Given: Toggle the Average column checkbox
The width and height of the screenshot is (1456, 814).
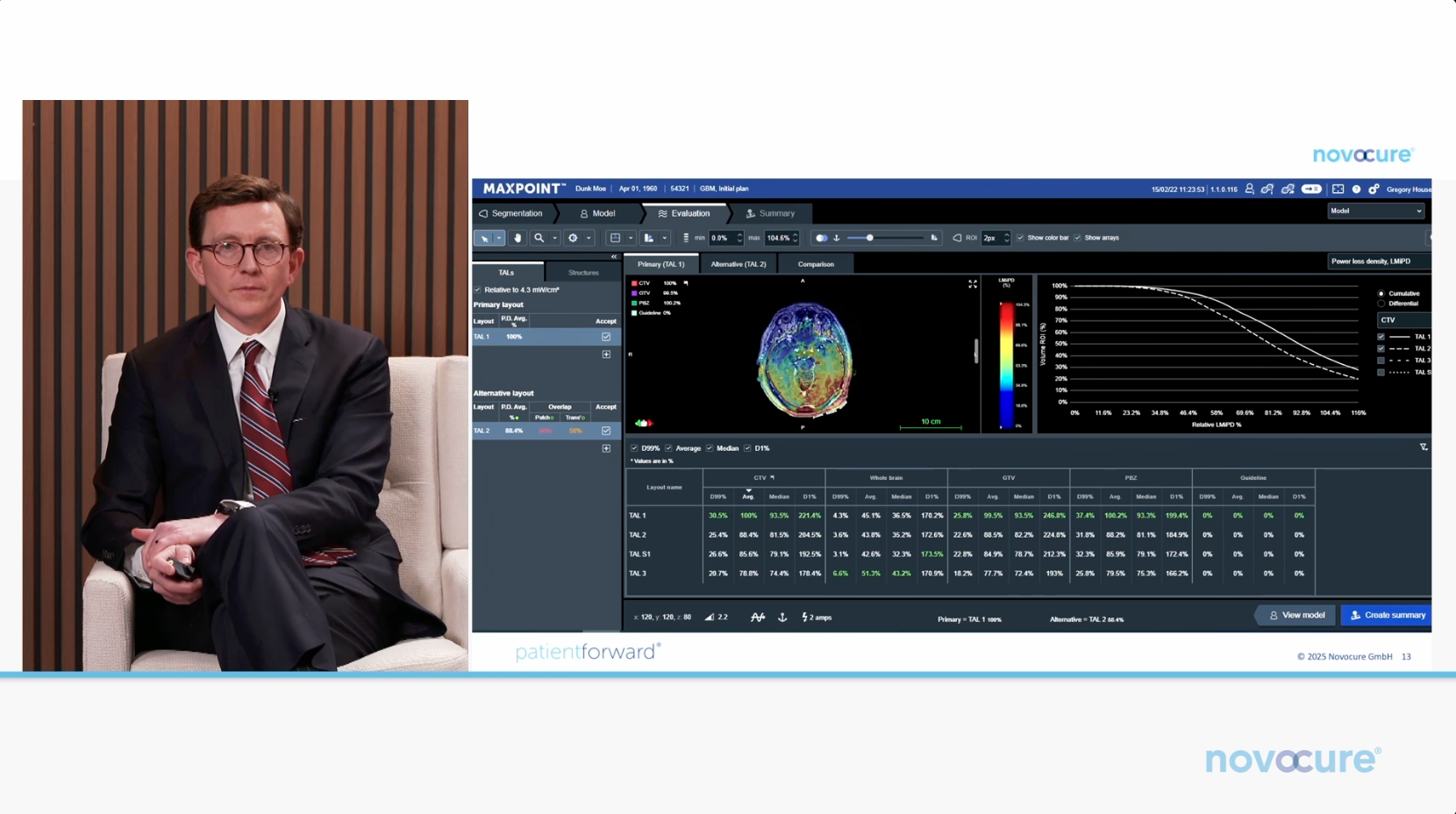Looking at the screenshot, I should pyautogui.click(x=668, y=448).
